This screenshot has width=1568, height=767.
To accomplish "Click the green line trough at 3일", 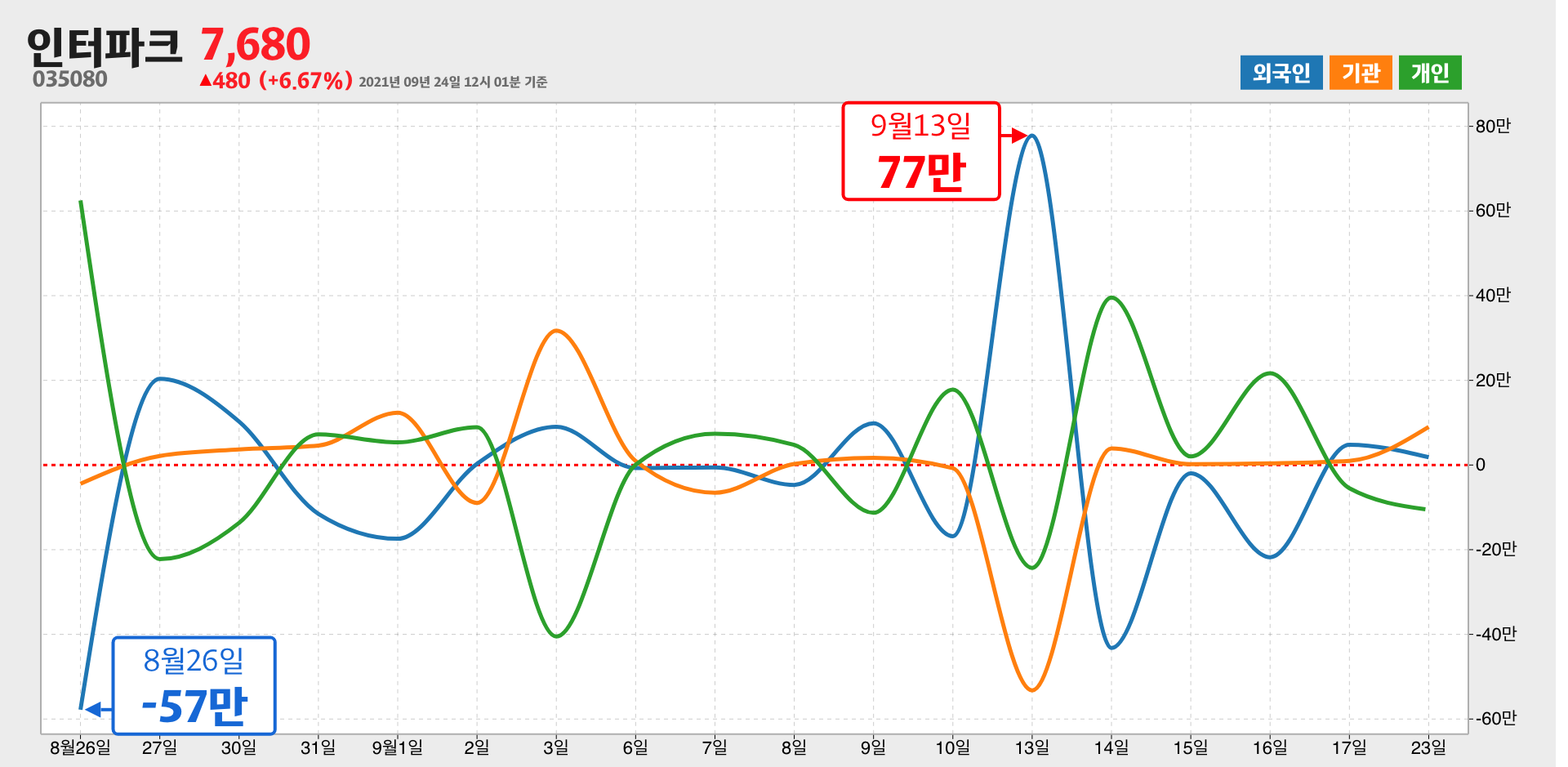I will pos(556,635).
